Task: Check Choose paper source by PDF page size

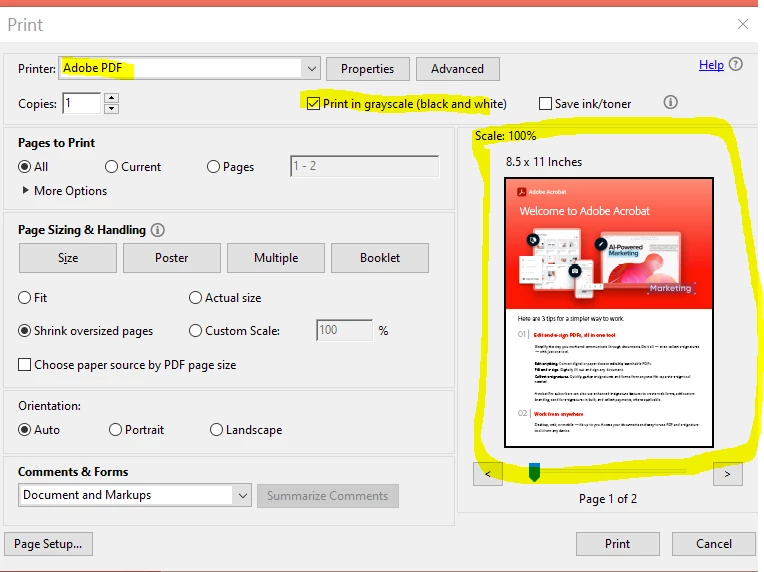Action: (x=24, y=364)
